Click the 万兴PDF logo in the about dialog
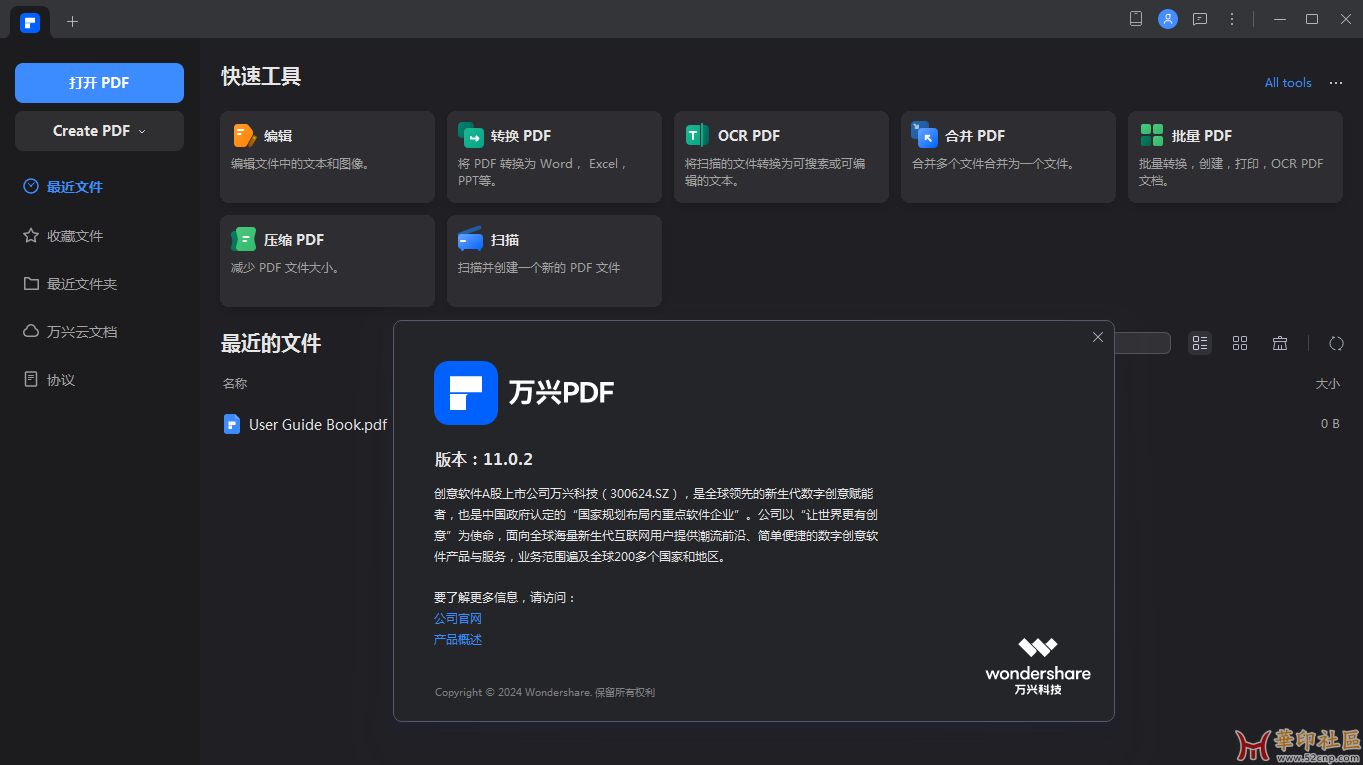This screenshot has height=765, width=1363. click(x=466, y=393)
